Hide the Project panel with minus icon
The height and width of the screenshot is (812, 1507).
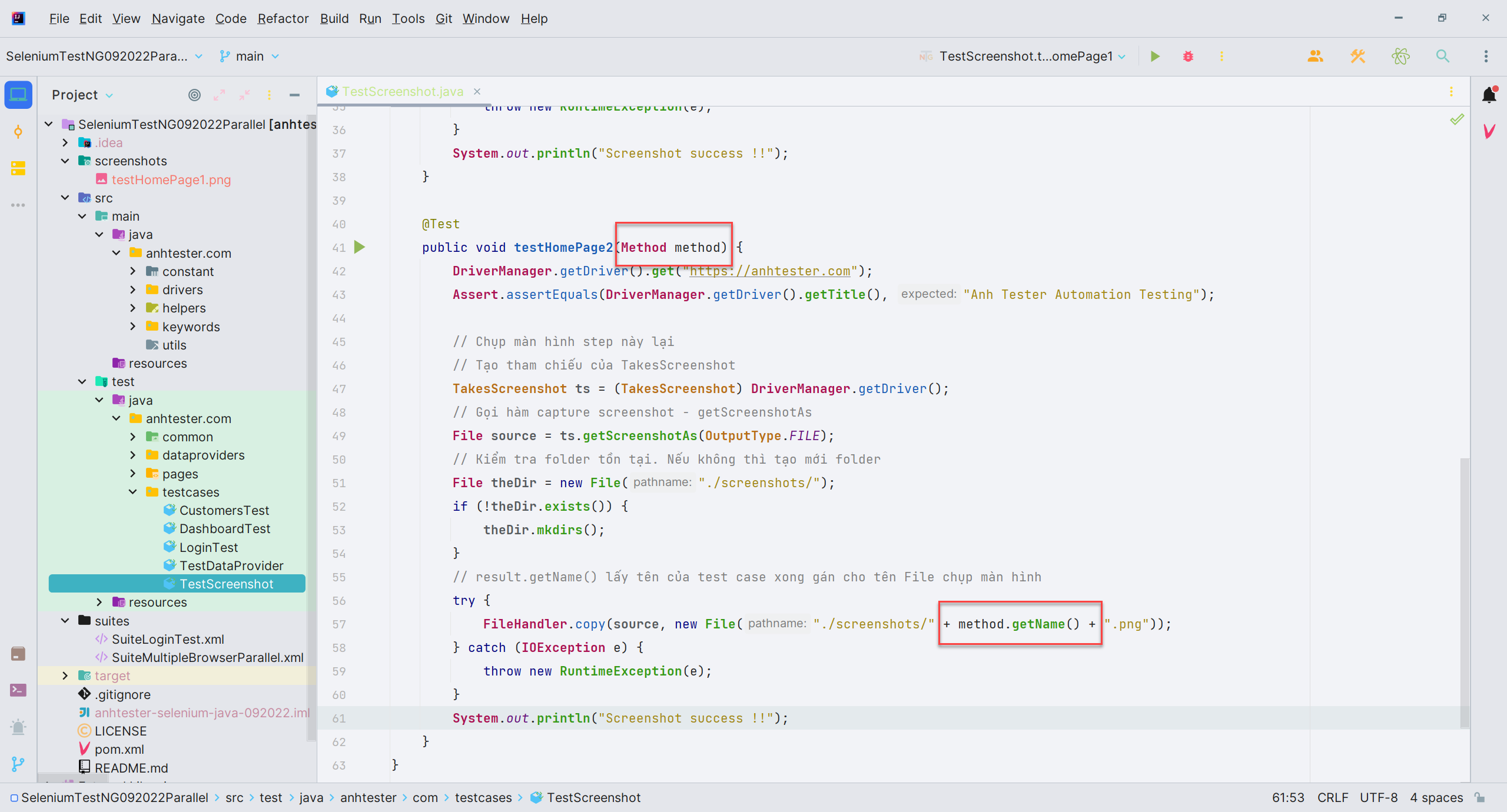click(x=294, y=95)
